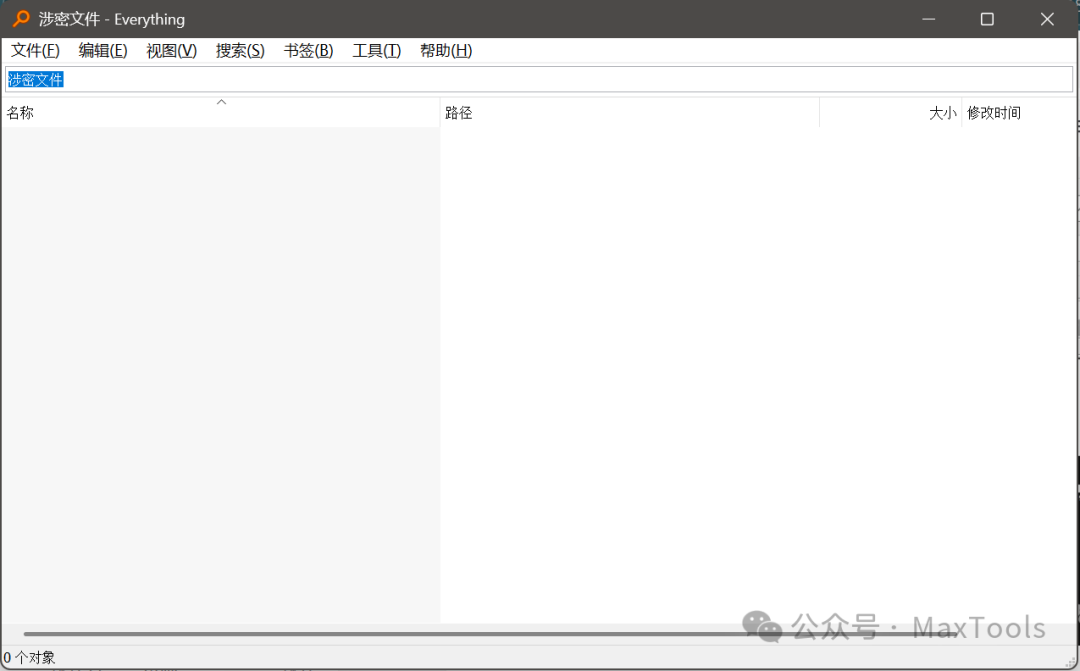Sort results by the 路径 column header
This screenshot has width=1080, height=671.
tap(630, 112)
